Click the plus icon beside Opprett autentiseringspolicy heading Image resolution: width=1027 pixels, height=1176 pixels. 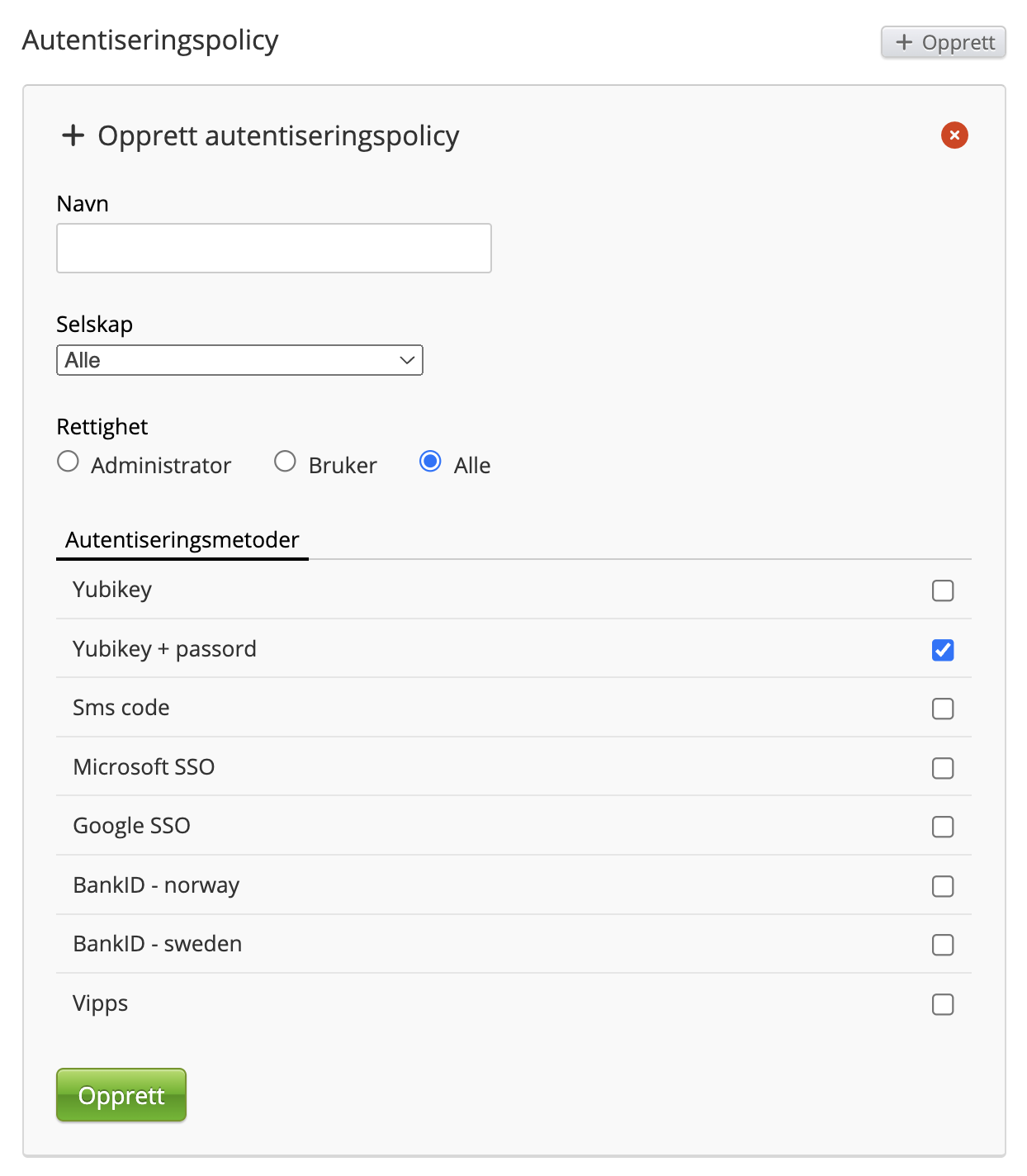pos(73,135)
